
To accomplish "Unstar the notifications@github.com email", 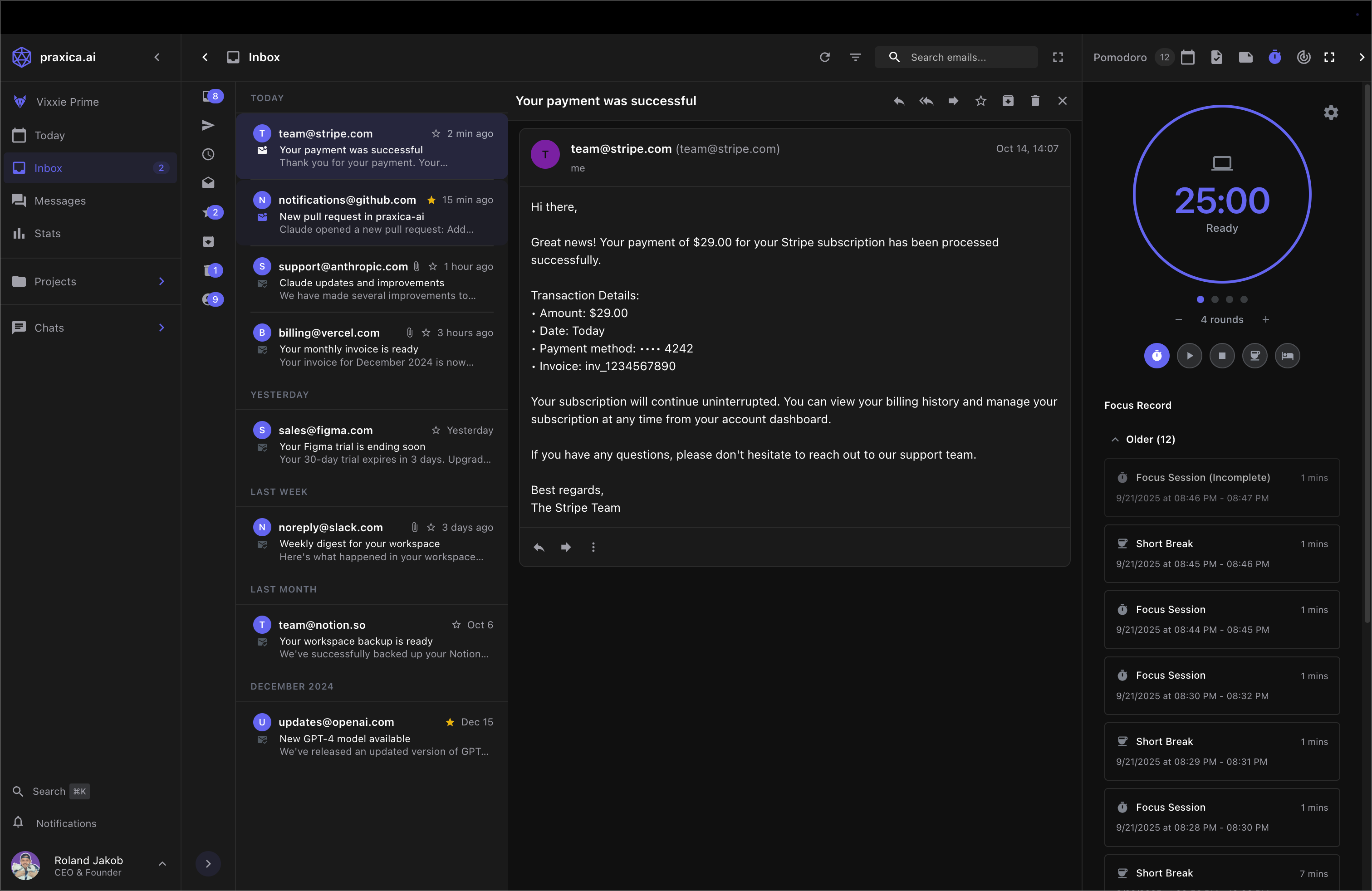I will (x=431, y=200).
